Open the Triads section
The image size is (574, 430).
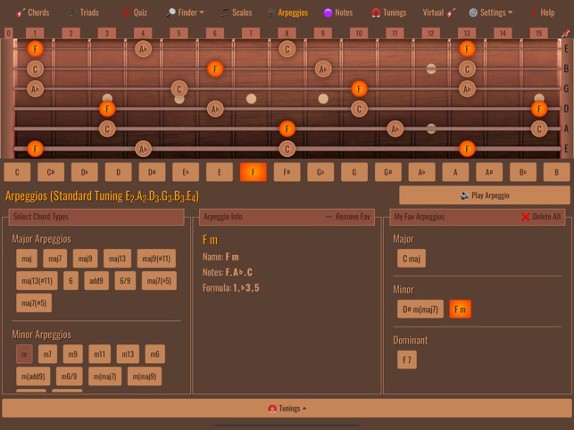[x=84, y=12]
